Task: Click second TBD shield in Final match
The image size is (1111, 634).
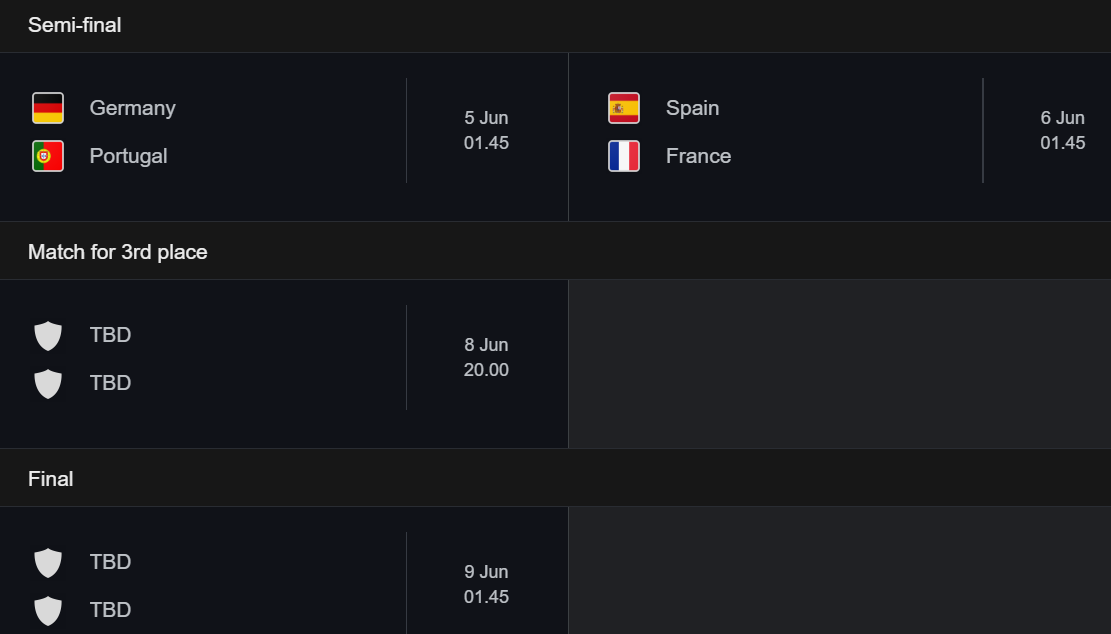Action: (x=48, y=611)
